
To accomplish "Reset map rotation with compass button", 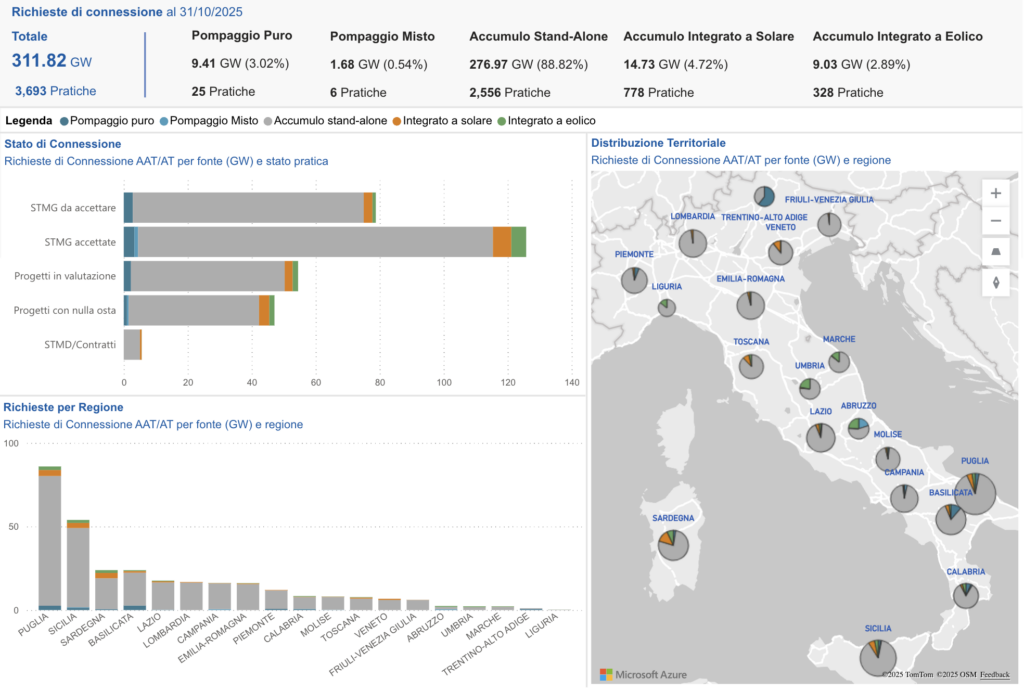I will 995,282.
